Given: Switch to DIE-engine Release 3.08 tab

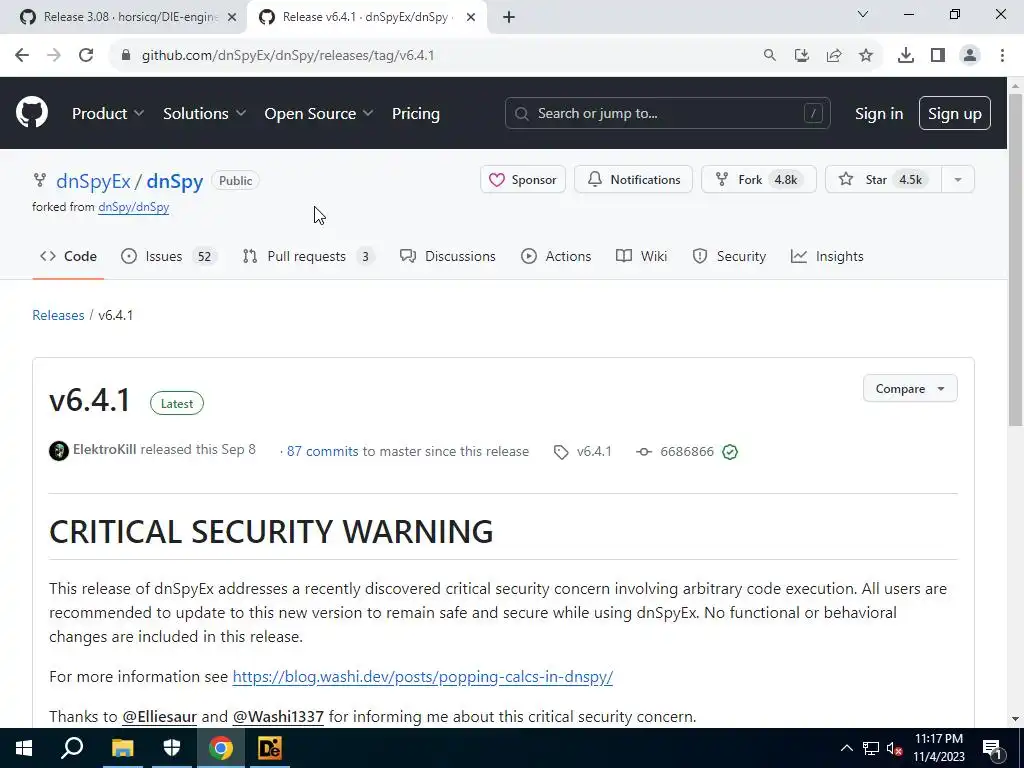Looking at the screenshot, I should [122, 17].
